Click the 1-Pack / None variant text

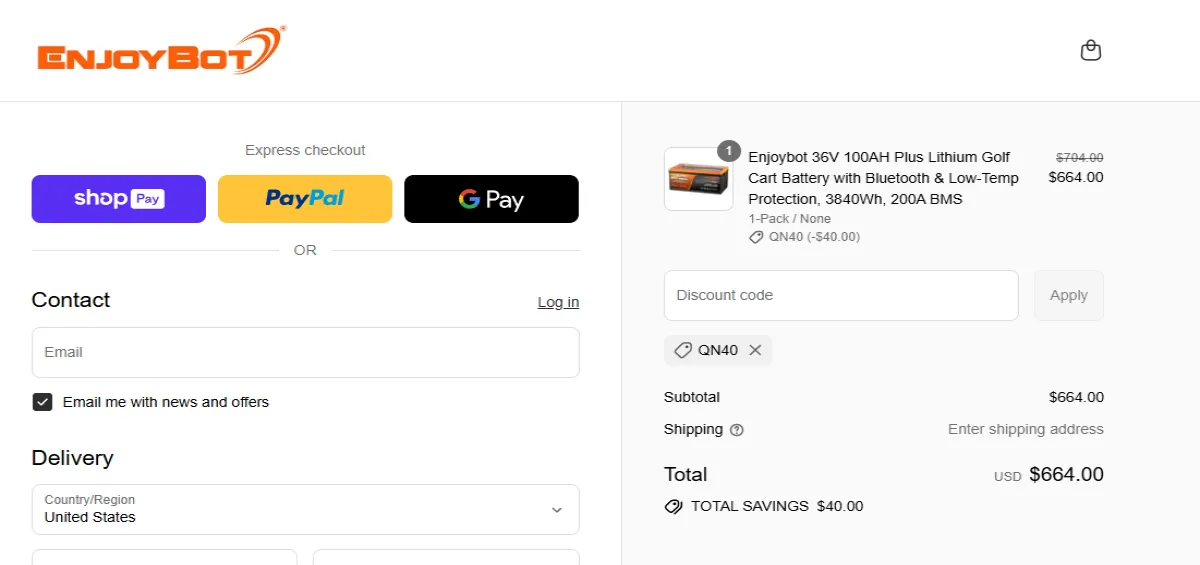tap(790, 218)
